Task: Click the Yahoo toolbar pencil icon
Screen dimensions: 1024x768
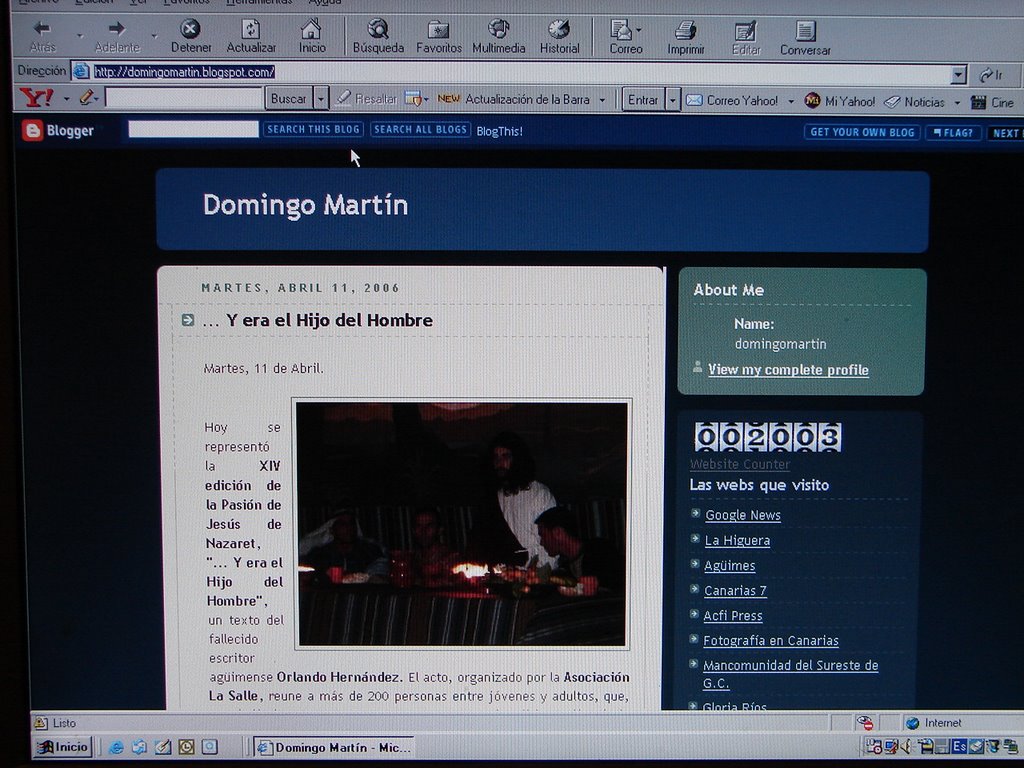Action: click(87, 98)
